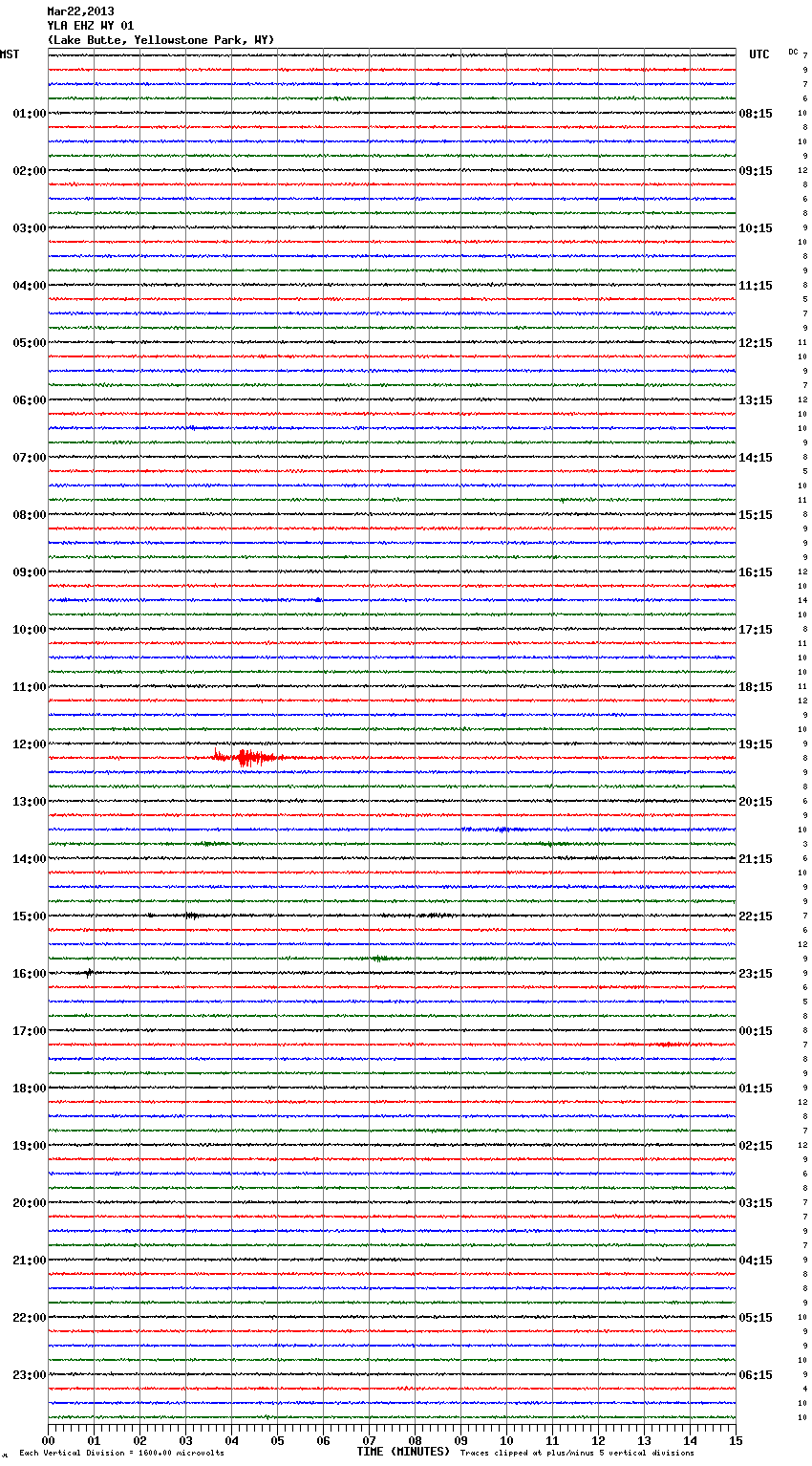Click the 20:15 UTC label
The height and width of the screenshot is (1466, 812).
(x=756, y=802)
